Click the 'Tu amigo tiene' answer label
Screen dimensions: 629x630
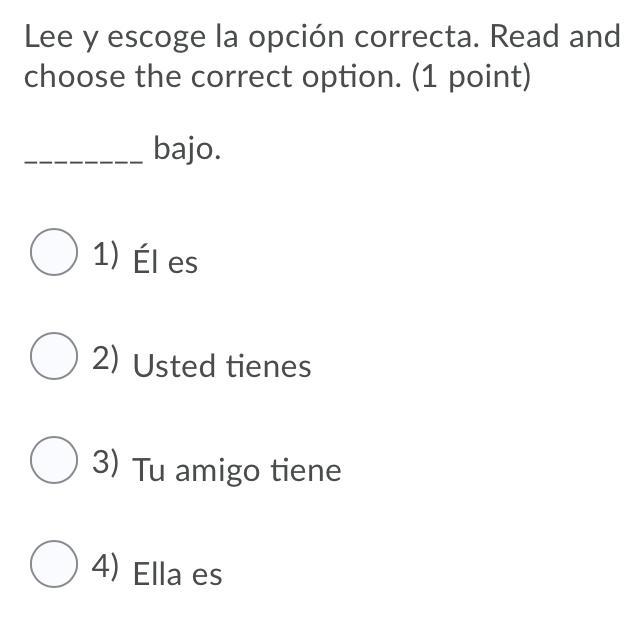click(x=236, y=470)
